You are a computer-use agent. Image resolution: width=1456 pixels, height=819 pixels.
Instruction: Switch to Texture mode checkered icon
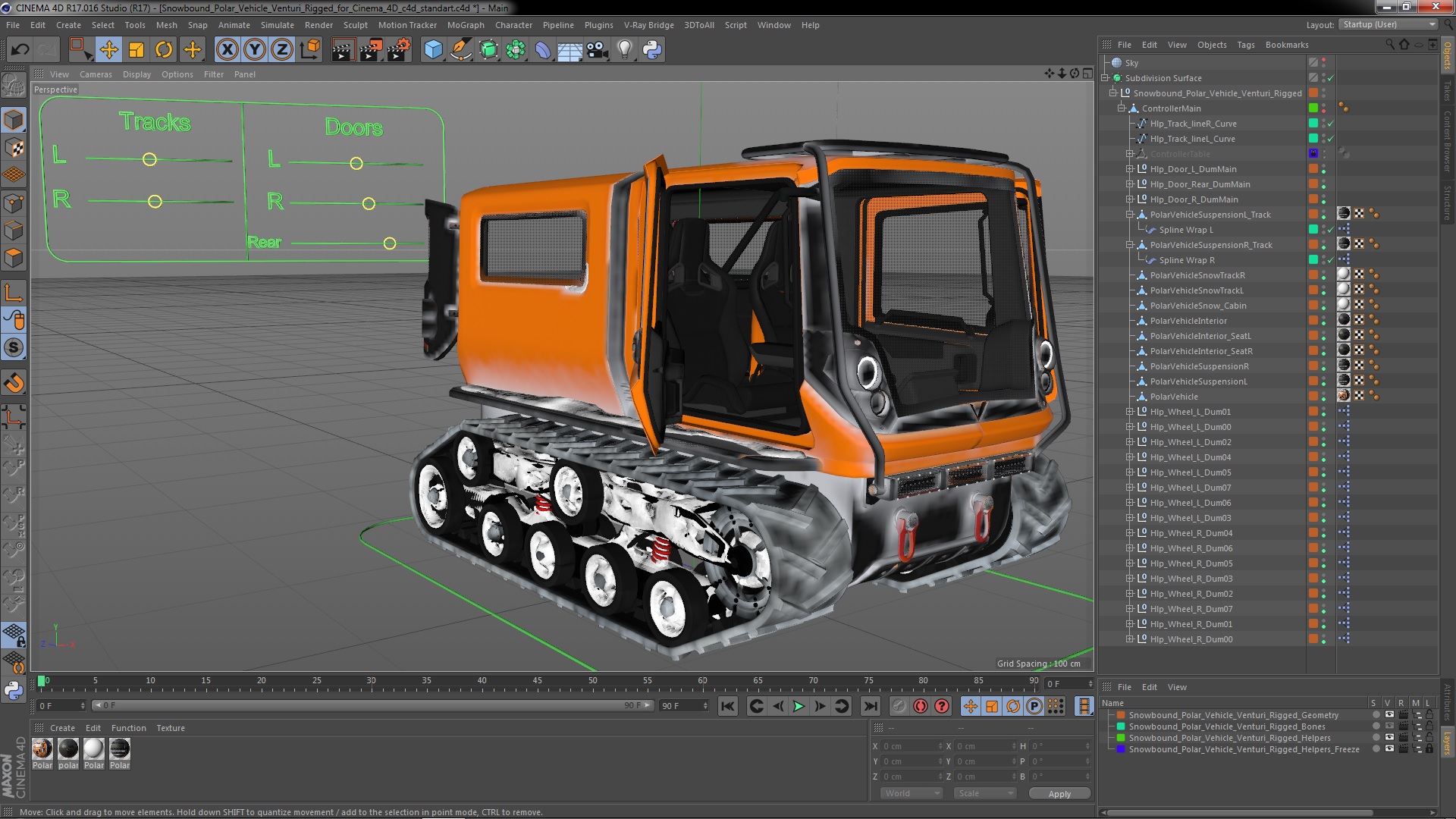pyautogui.click(x=14, y=148)
